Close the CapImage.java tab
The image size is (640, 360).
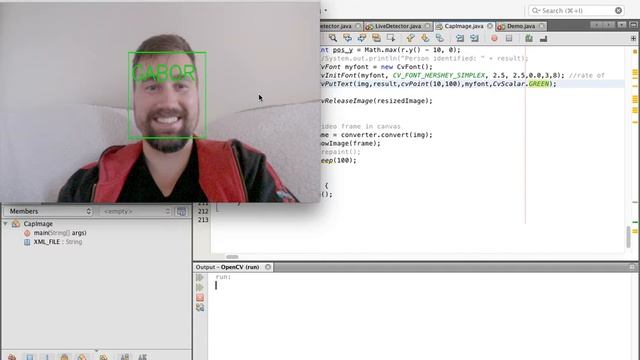pyautogui.click(x=490, y=26)
